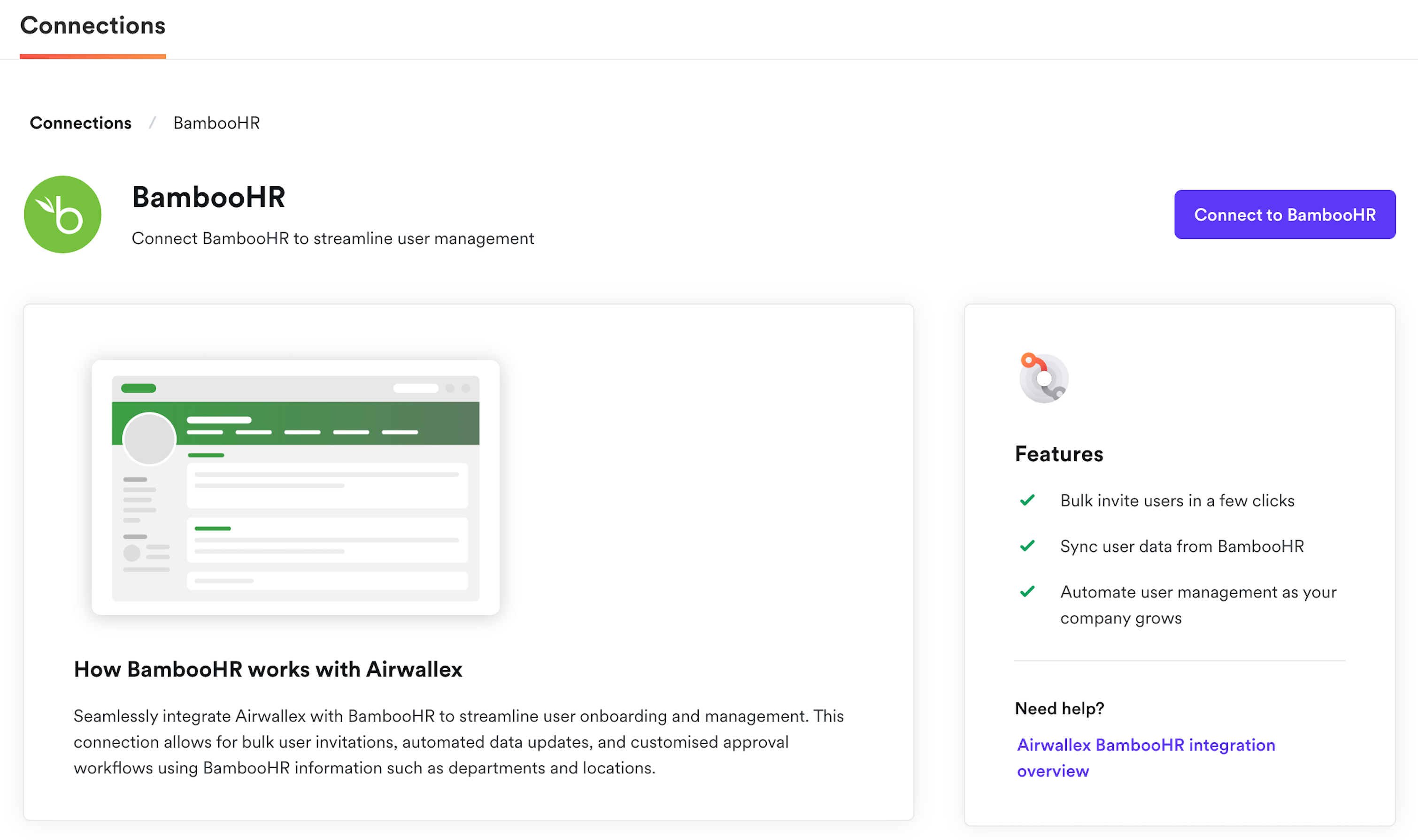
Task: Click the gray avatar circle in preview
Action: click(x=149, y=439)
